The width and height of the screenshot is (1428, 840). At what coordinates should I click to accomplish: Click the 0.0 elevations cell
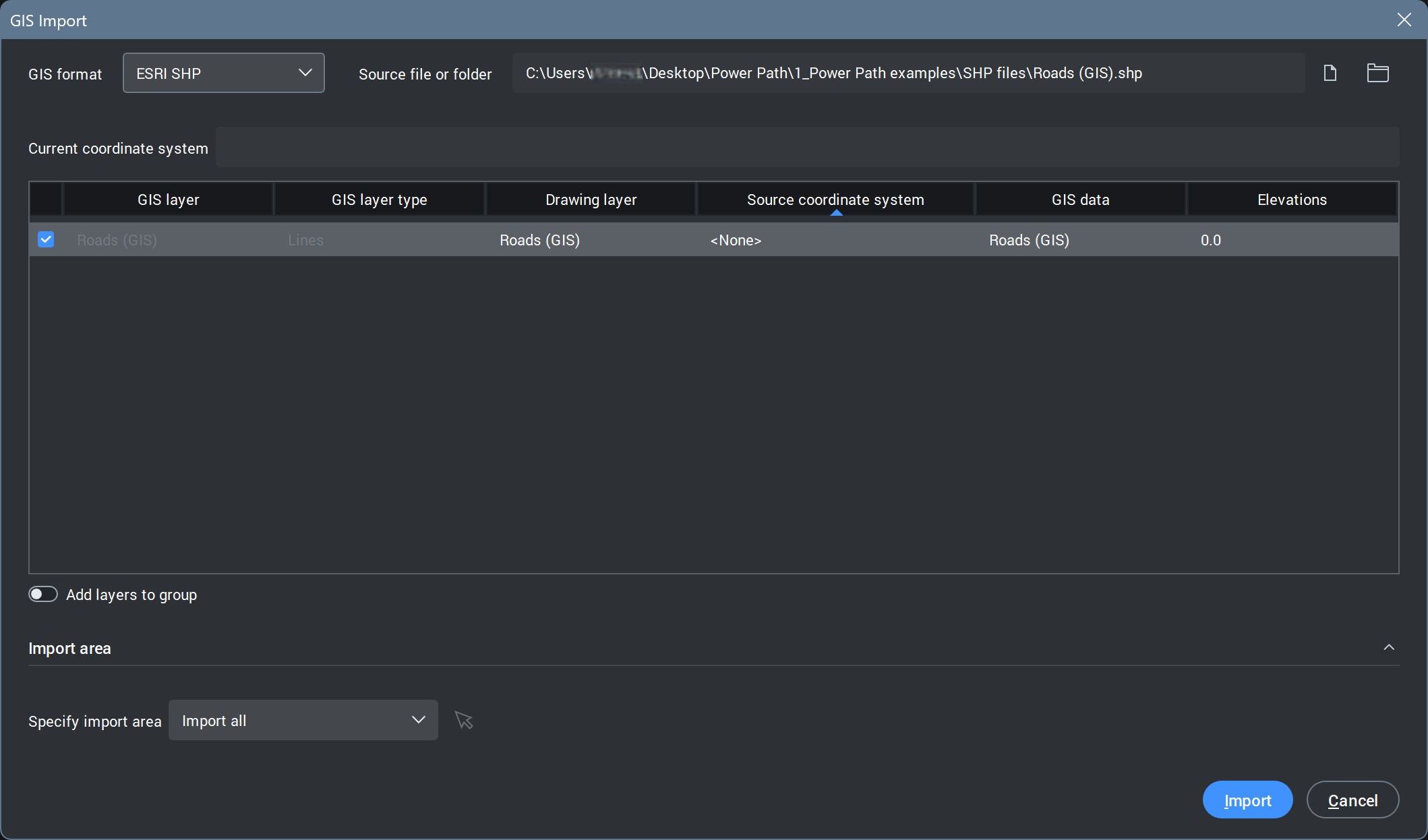(1211, 240)
